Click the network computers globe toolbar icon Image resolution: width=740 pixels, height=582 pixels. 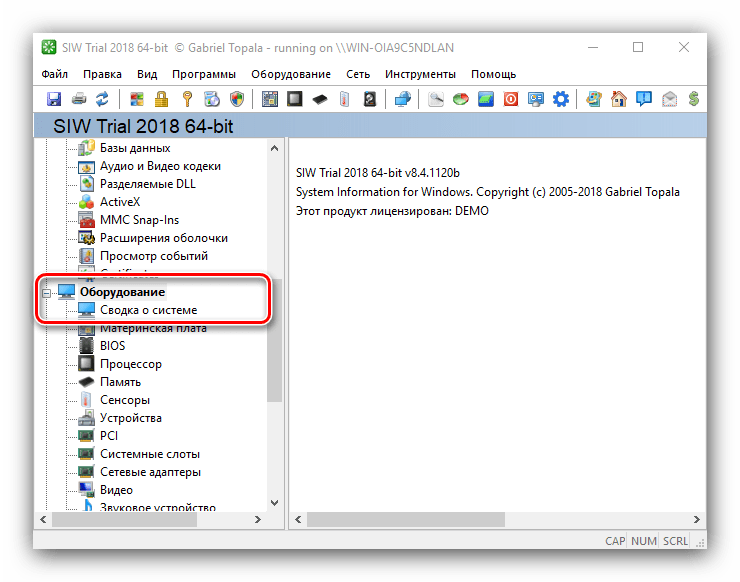[403, 99]
